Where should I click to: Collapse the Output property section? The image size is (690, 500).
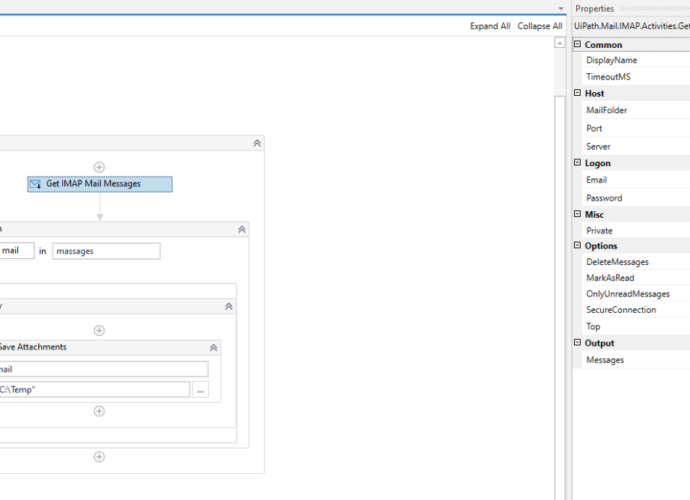(x=577, y=343)
